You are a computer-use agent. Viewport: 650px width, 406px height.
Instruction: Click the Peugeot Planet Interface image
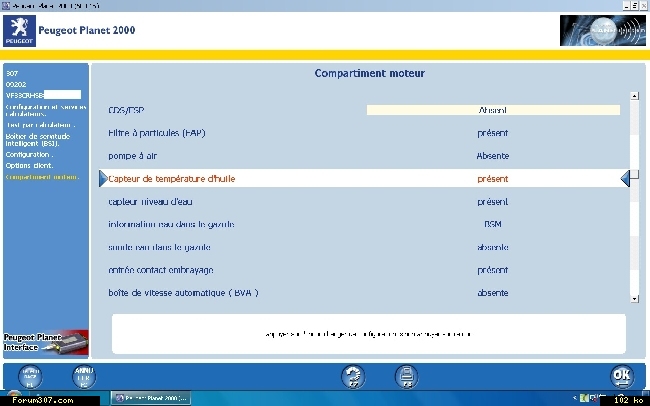(46, 343)
